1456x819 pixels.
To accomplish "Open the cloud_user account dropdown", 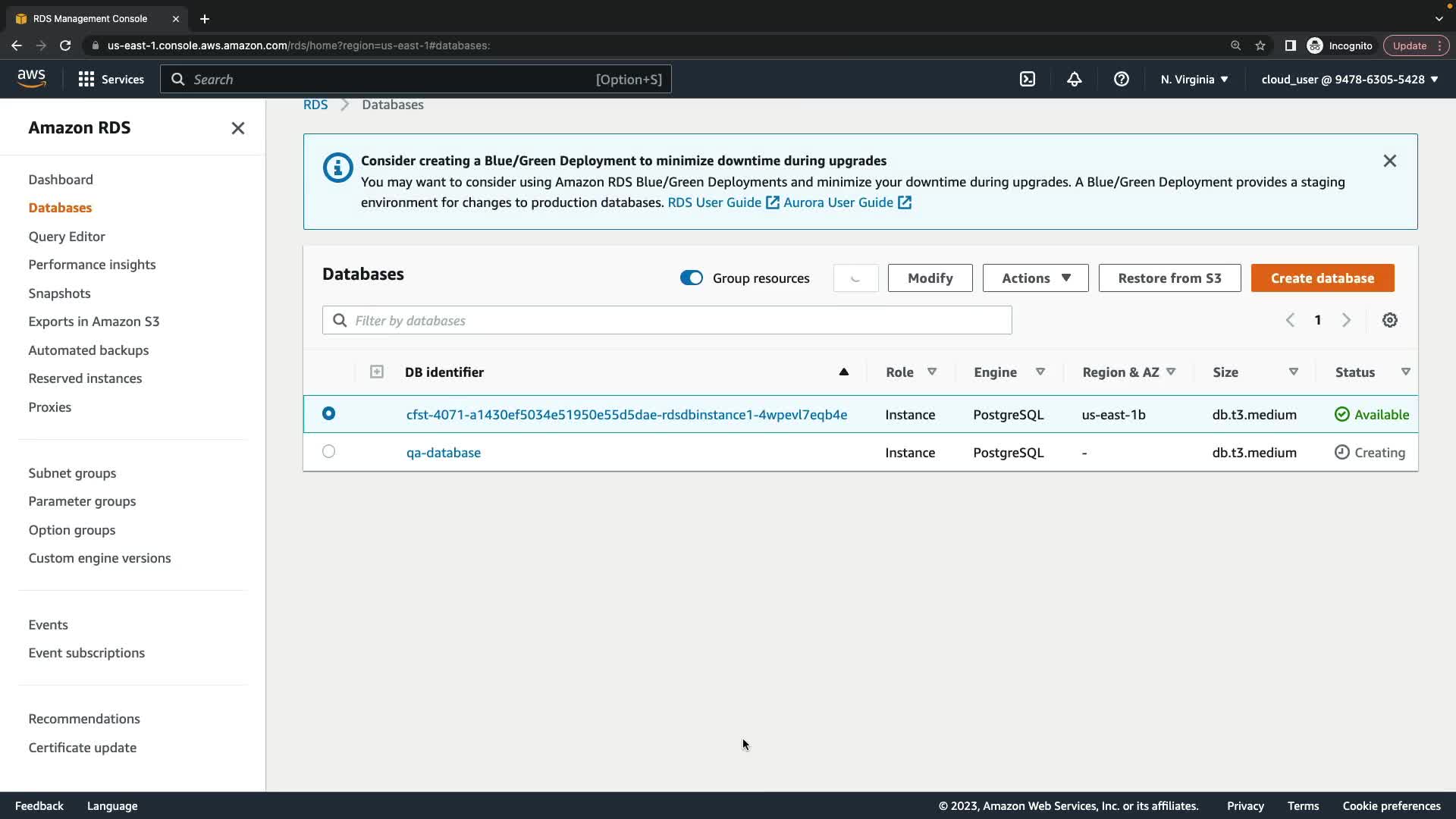I will coord(1349,79).
